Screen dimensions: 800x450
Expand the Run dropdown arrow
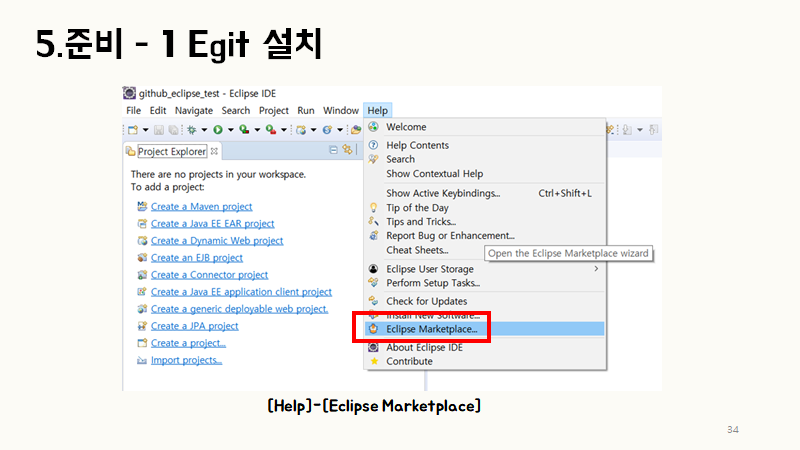tap(231, 130)
